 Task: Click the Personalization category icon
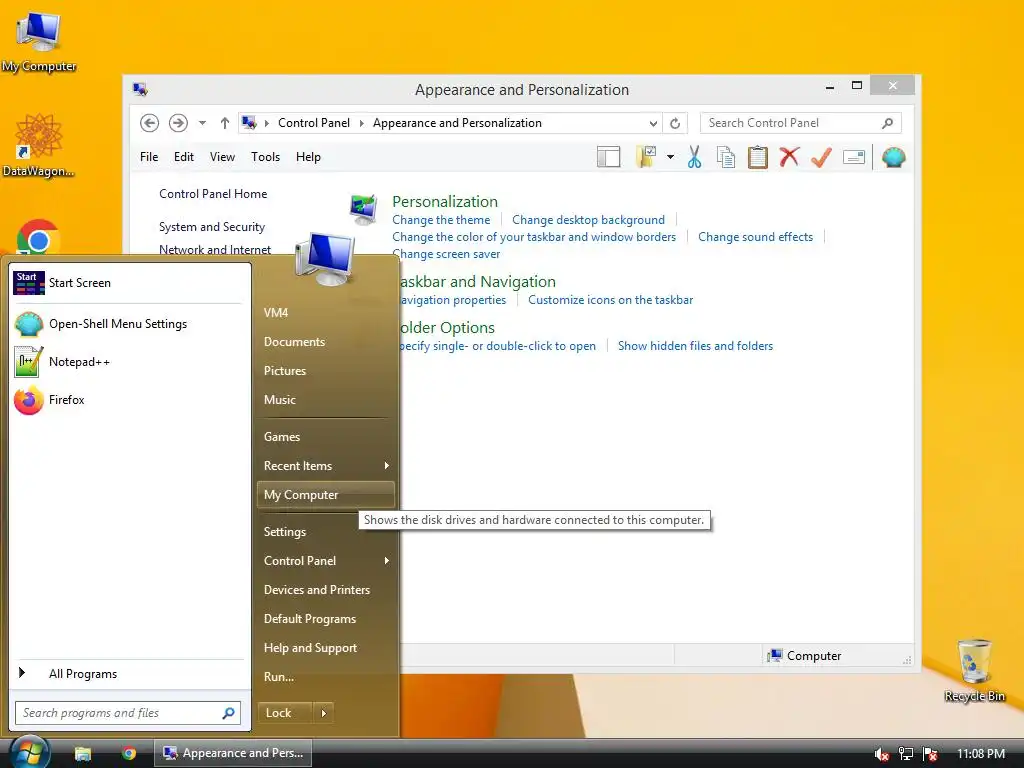[364, 209]
